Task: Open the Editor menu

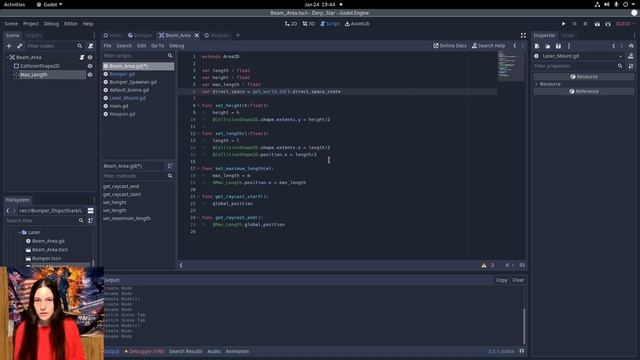Action: click(70, 24)
